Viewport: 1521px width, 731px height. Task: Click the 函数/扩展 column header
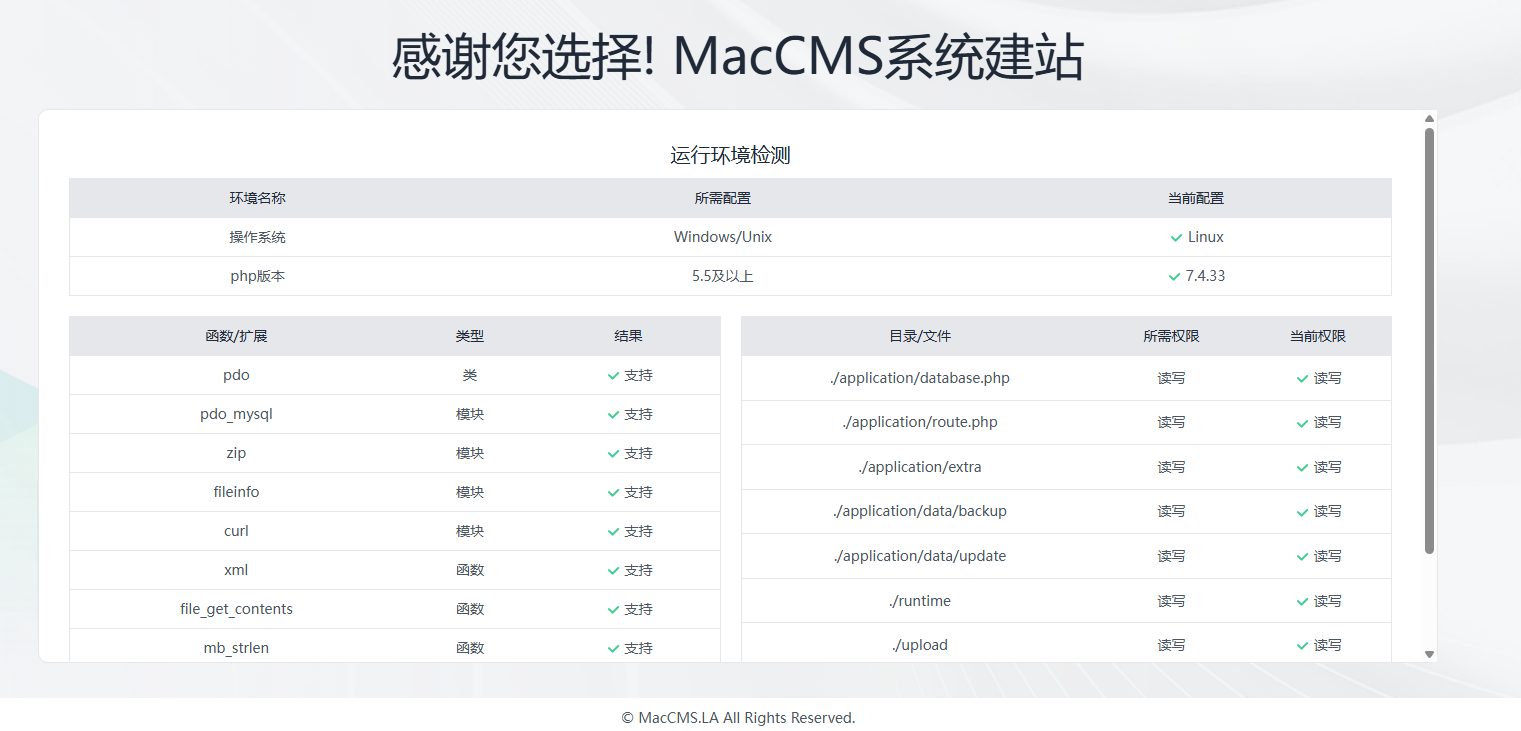(x=236, y=336)
